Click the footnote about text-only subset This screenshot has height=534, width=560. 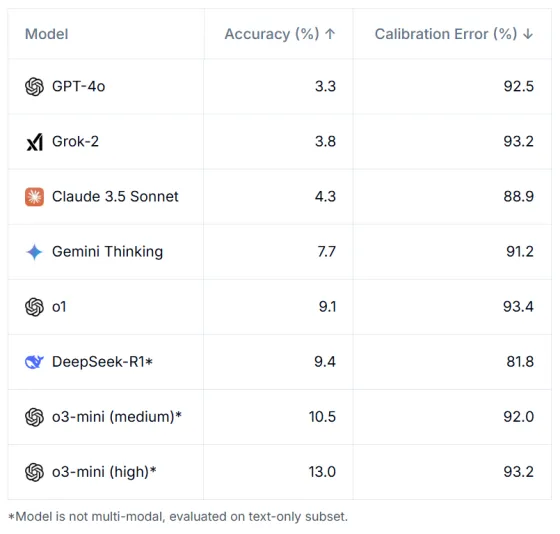(x=178, y=516)
